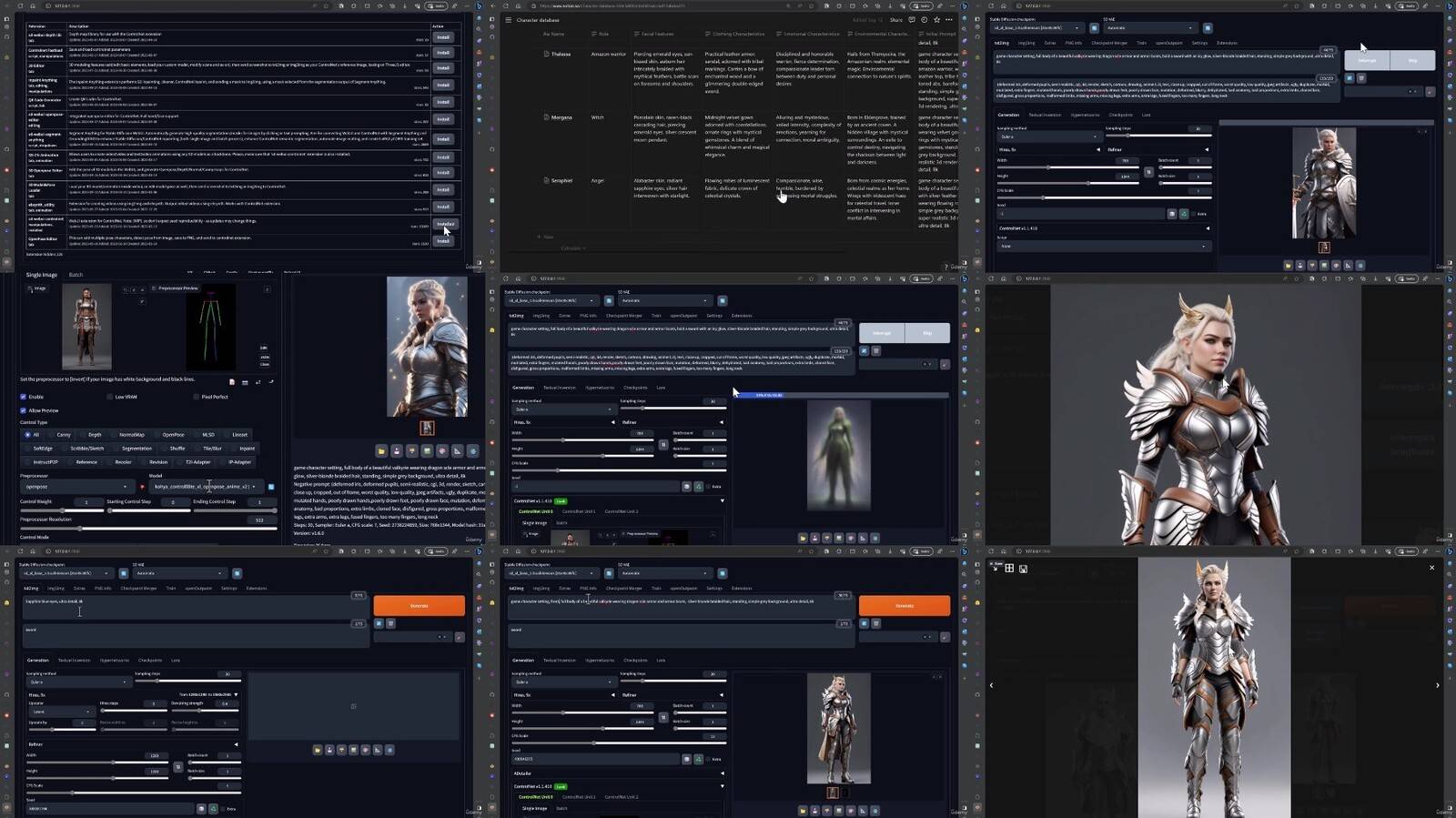Open comments in the Notion Character database
The height and width of the screenshot is (818, 1456).
[912, 19]
